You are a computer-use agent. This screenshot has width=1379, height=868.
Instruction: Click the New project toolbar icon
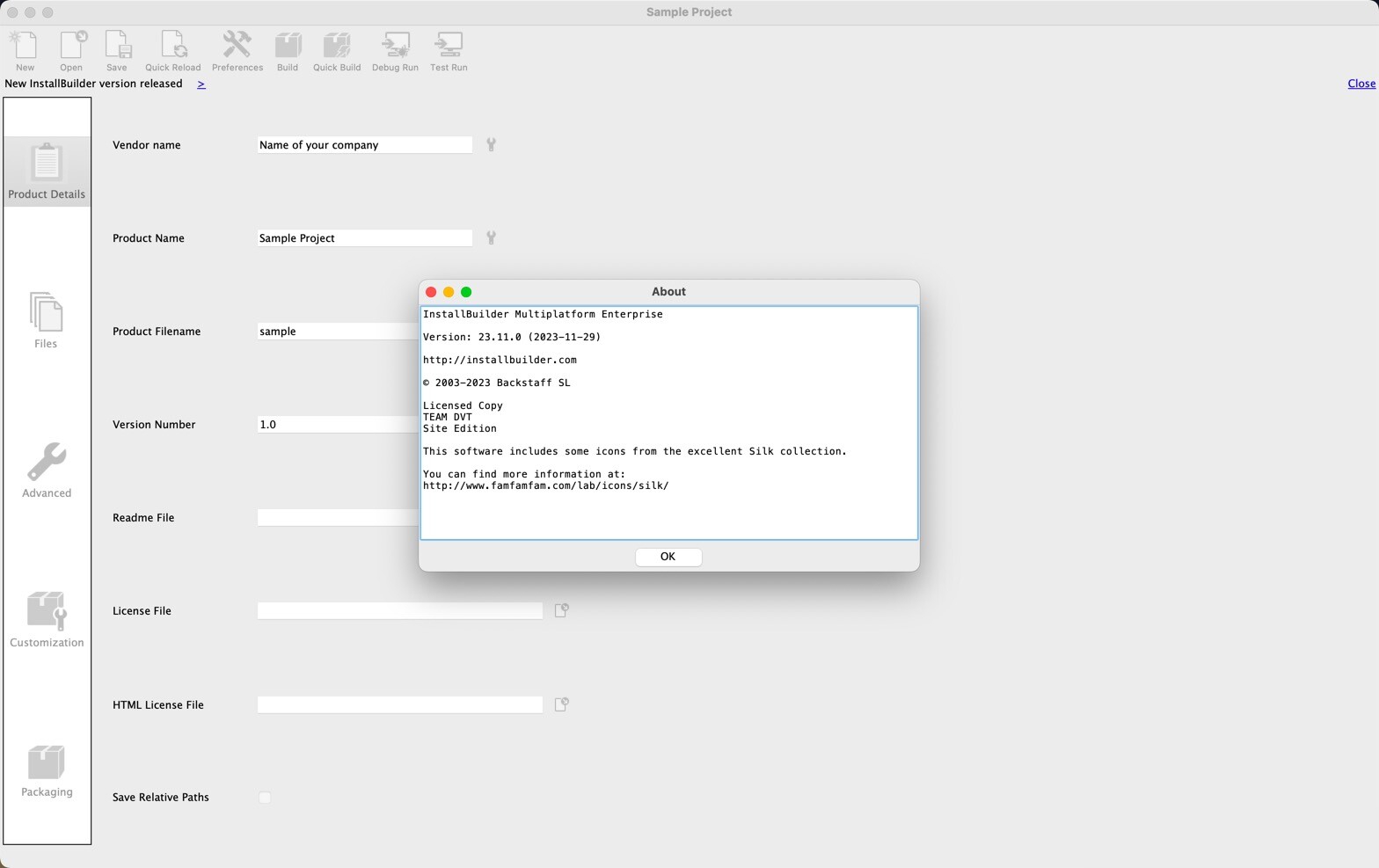coord(25,51)
